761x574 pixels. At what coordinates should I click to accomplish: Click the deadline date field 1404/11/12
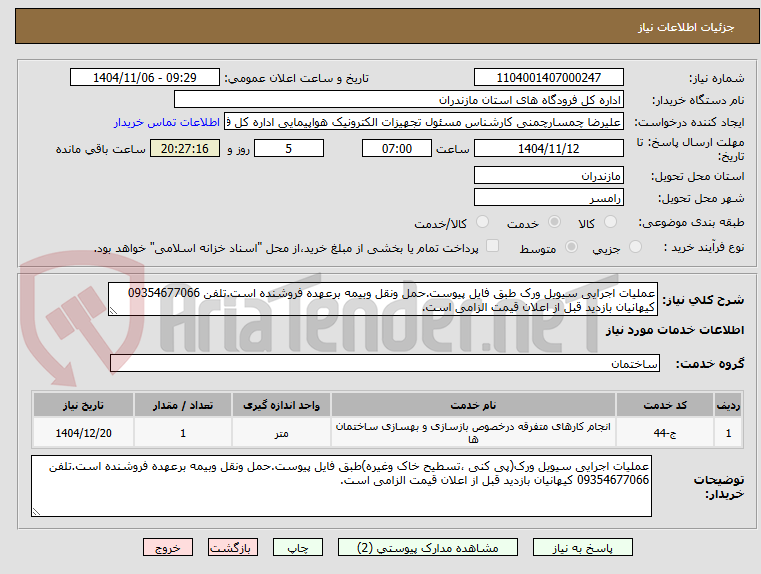click(x=548, y=148)
